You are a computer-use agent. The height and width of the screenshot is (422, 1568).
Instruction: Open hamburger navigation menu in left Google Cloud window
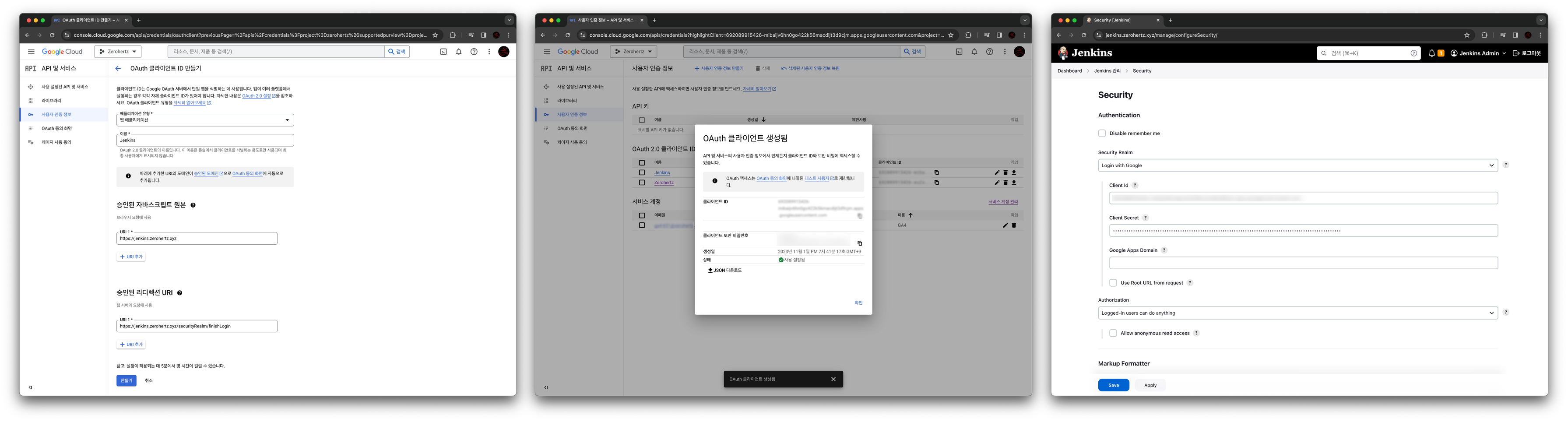(31, 52)
